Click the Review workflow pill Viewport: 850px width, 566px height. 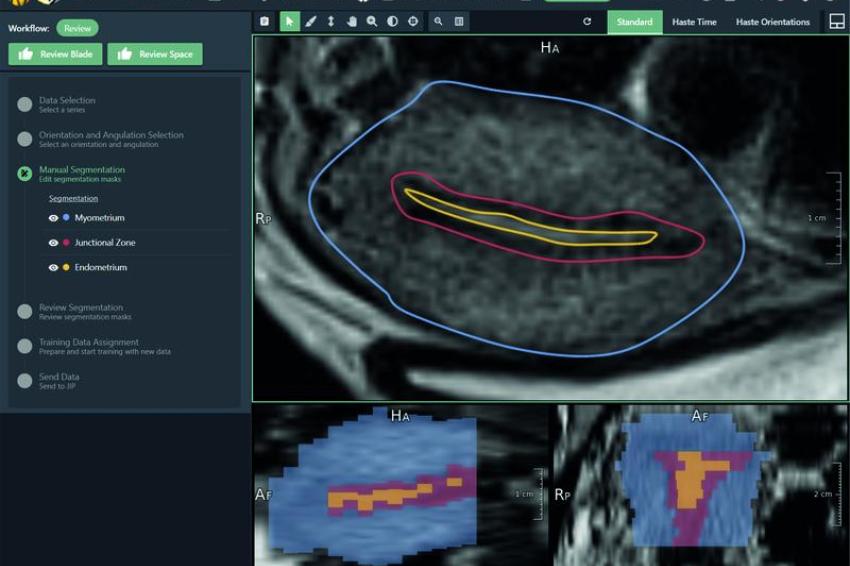pos(77,28)
